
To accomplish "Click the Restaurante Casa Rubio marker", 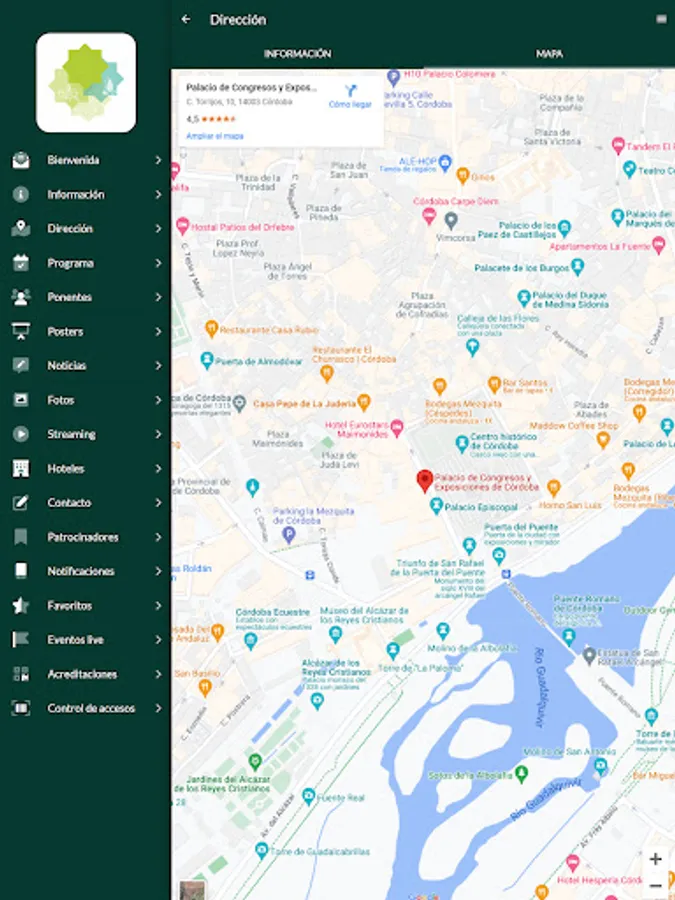I will [211, 329].
